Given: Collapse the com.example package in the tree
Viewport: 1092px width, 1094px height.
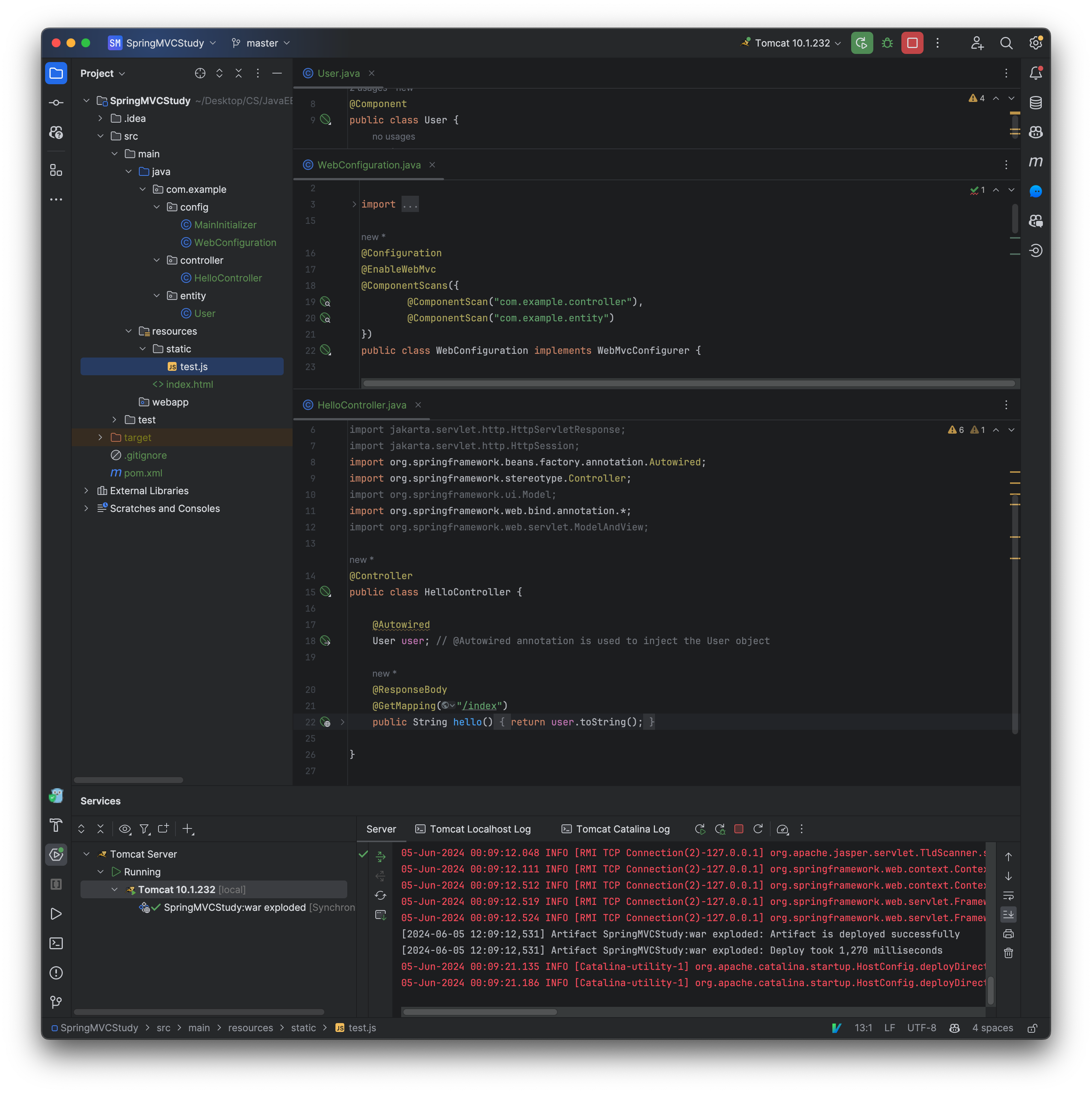Looking at the screenshot, I should coord(143,189).
